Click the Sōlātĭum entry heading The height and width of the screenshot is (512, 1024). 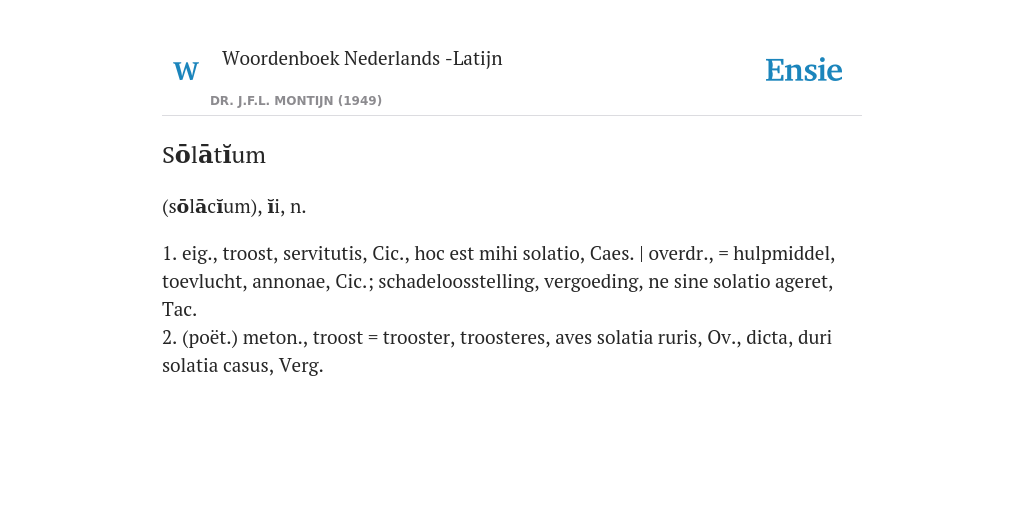pyautogui.click(x=214, y=155)
